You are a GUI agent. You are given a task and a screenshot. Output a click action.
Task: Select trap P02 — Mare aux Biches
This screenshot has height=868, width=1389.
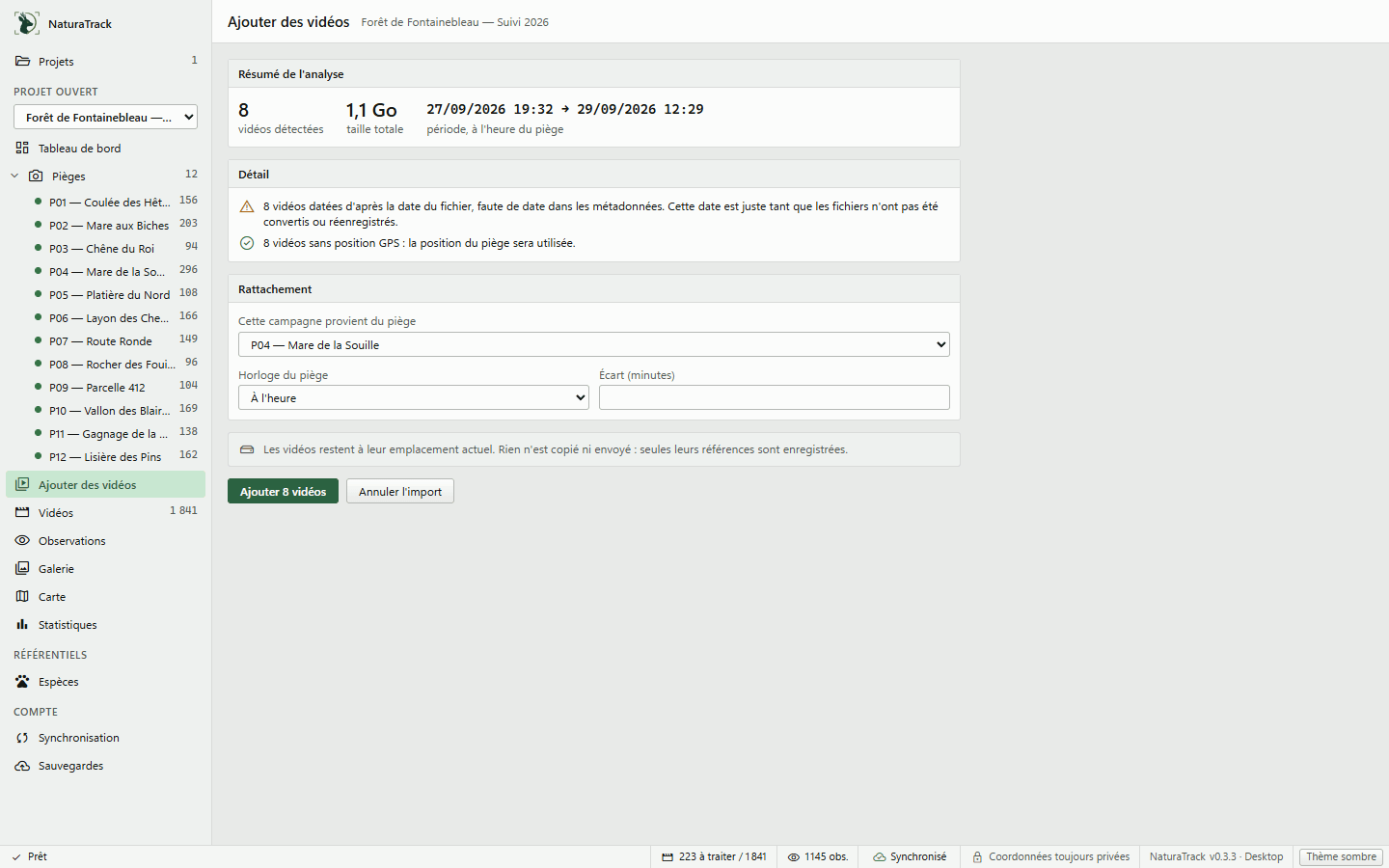click(105, 225)
